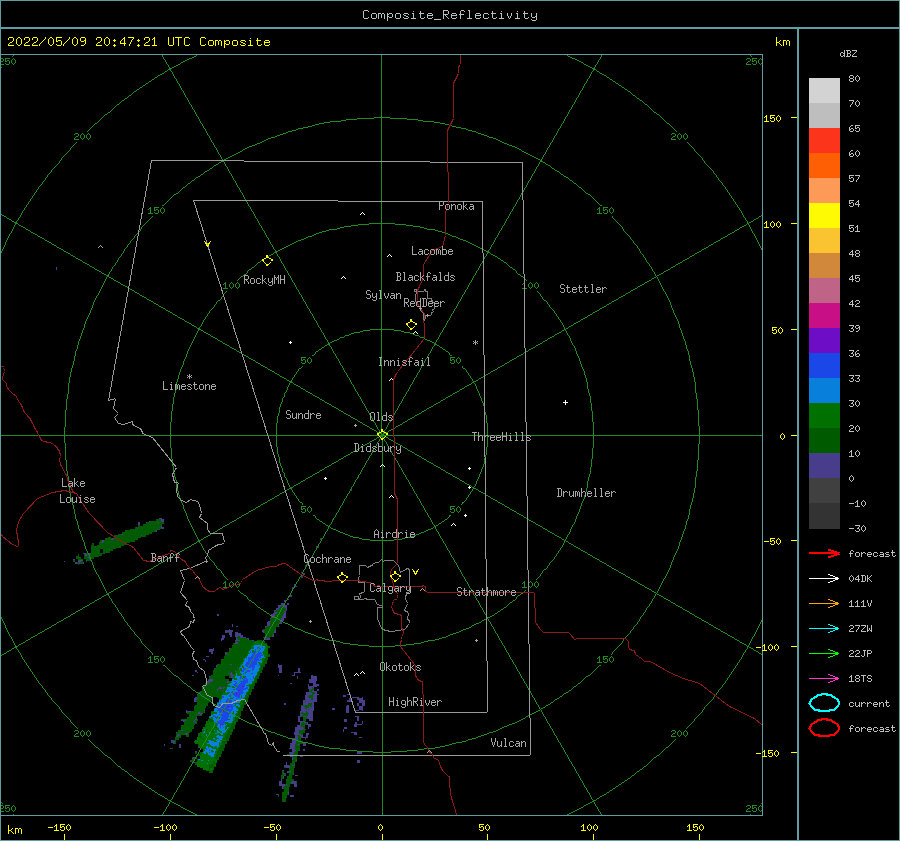Click the Calgary city label

coord(390,588)
